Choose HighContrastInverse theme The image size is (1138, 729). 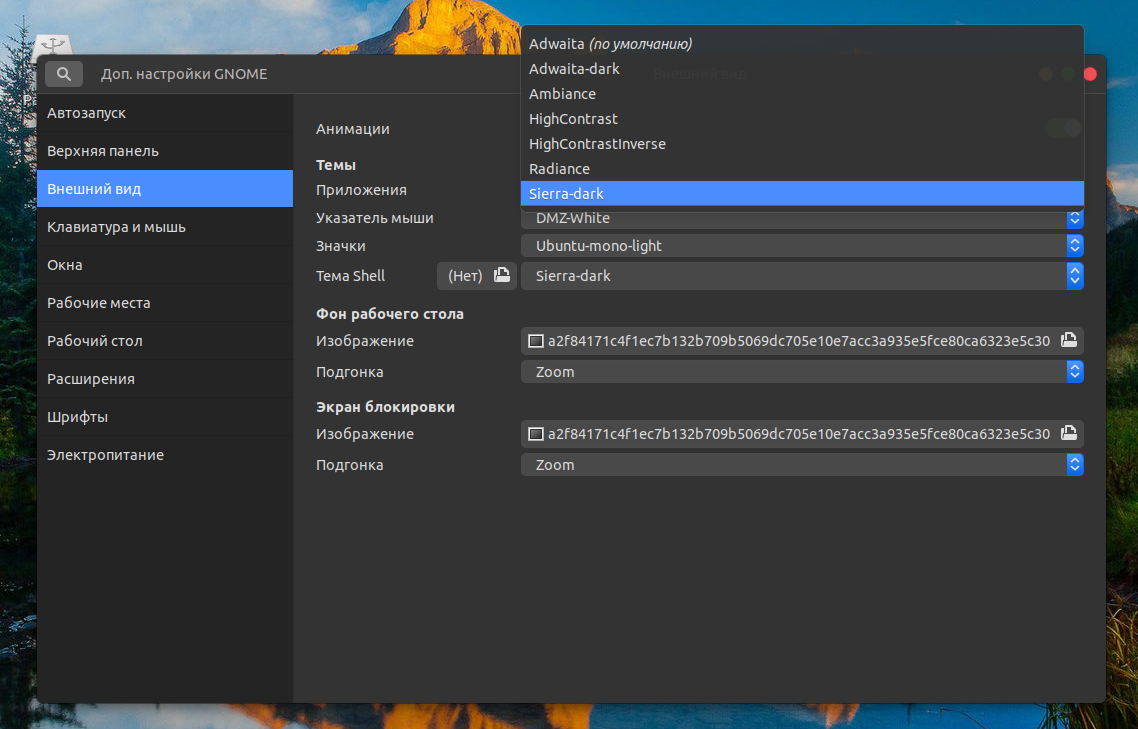click(802, 144)
